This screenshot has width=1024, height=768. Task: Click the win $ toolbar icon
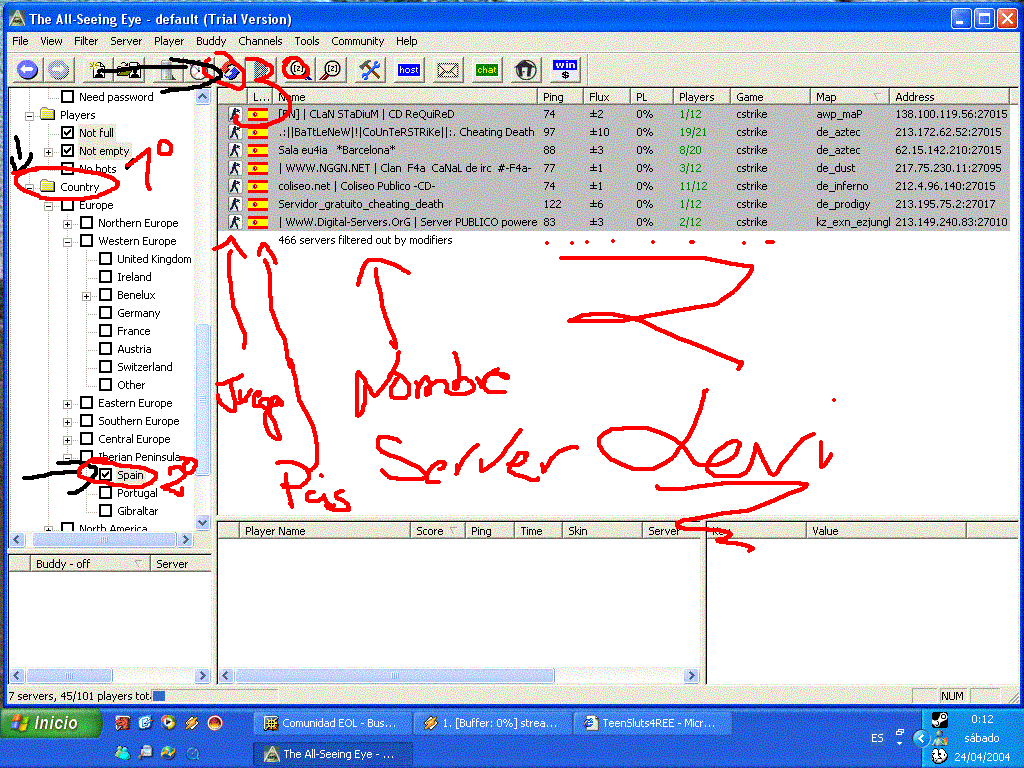pos(565,69)
